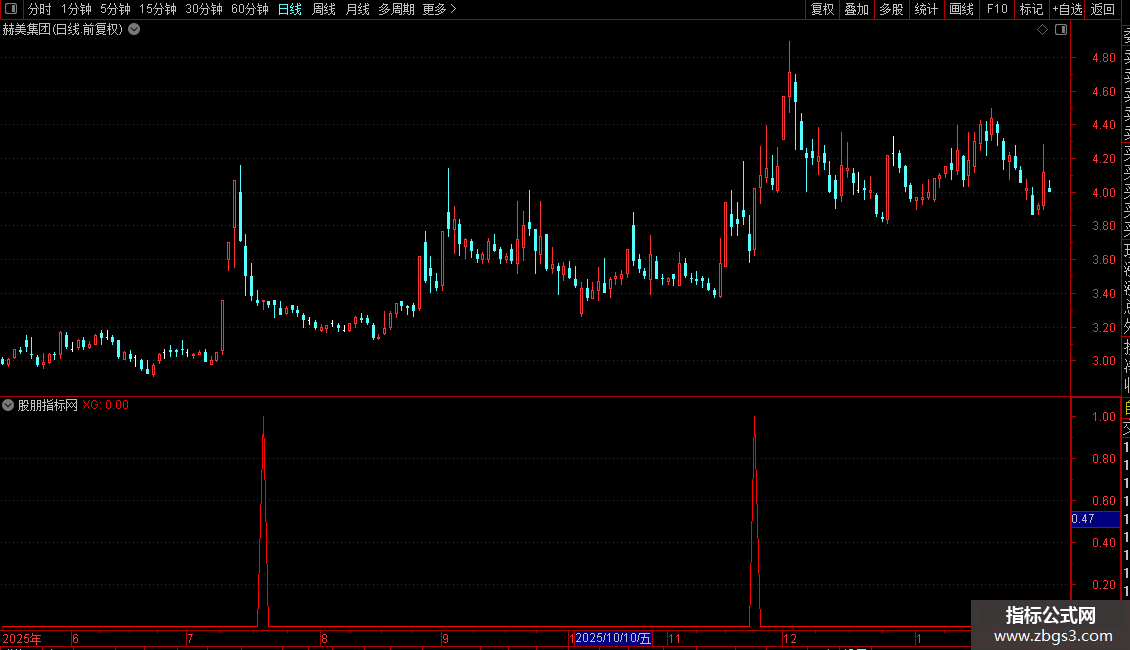
Task: Select the 30分钟 period tab
Action: pyautogui.click(x=204, y=9)
